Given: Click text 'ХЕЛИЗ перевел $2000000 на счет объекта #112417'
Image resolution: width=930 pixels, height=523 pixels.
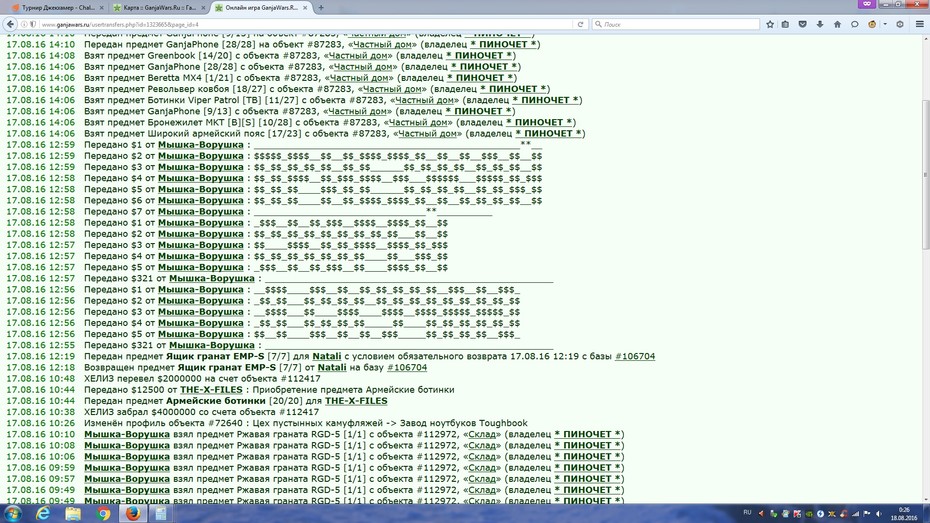Looking at the screenshot, I should coord(202,378).
